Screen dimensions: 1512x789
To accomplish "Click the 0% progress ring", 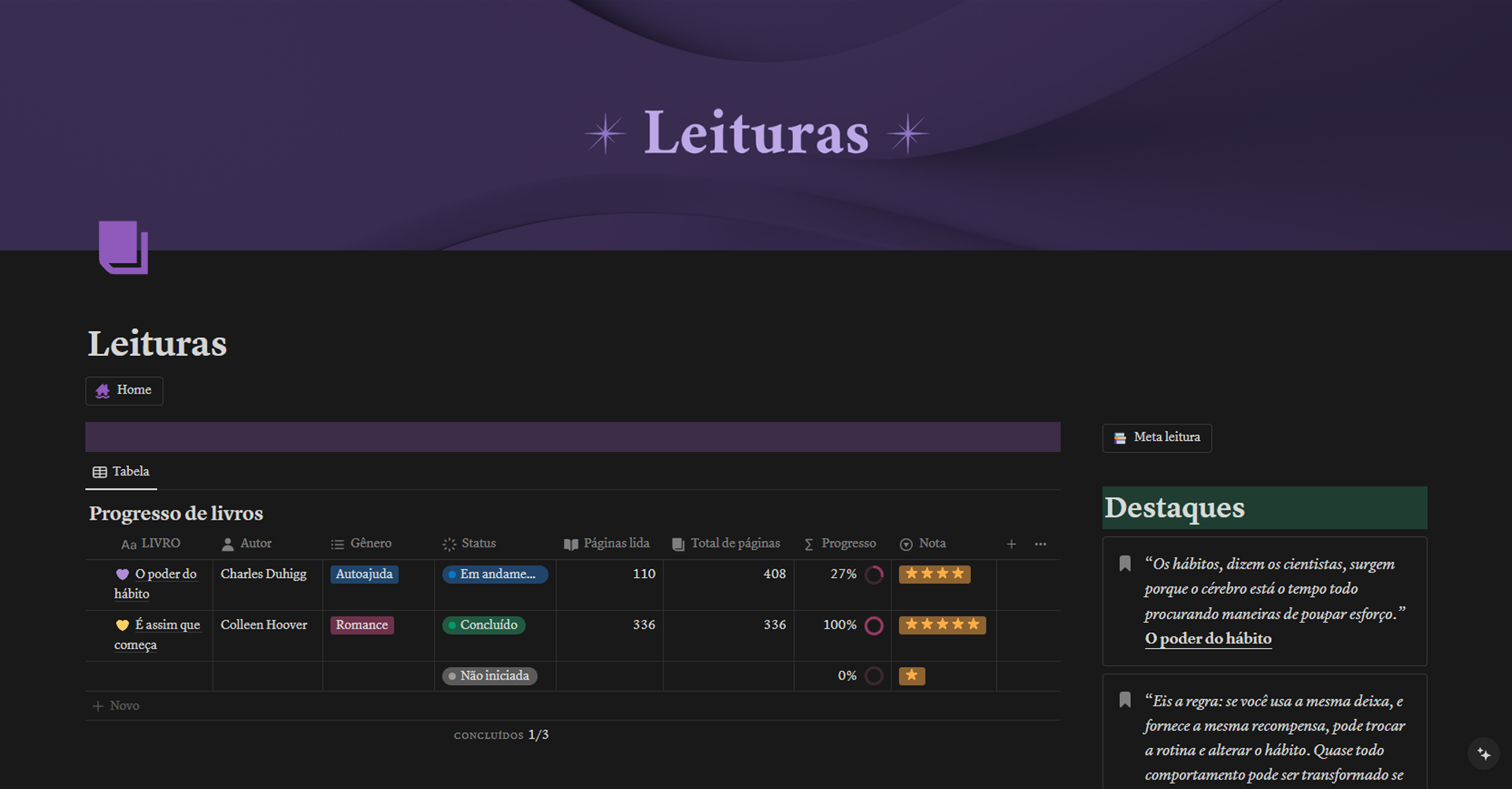I will 874,676.
